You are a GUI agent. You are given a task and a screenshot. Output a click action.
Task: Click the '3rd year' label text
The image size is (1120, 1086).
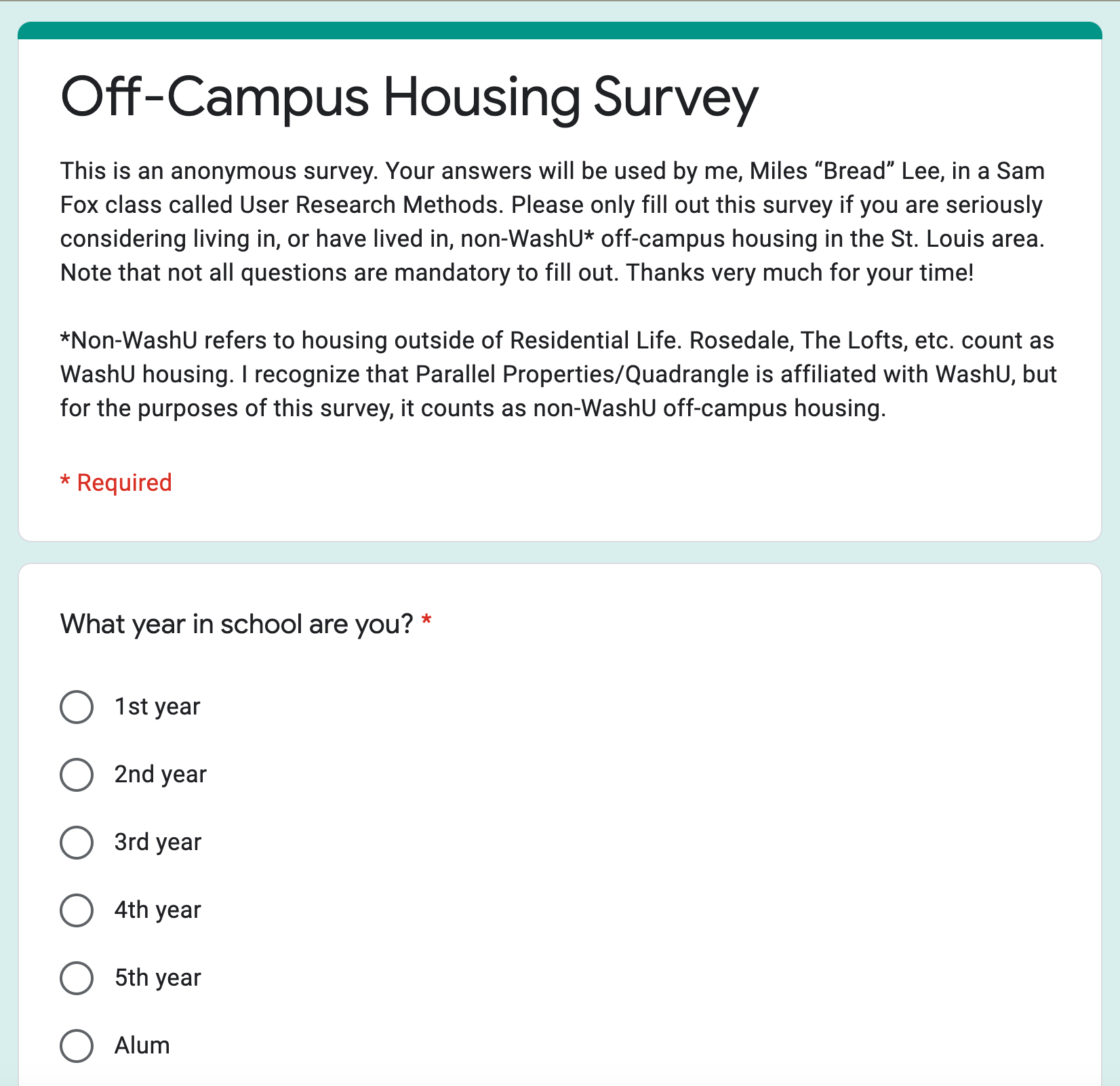158,843
